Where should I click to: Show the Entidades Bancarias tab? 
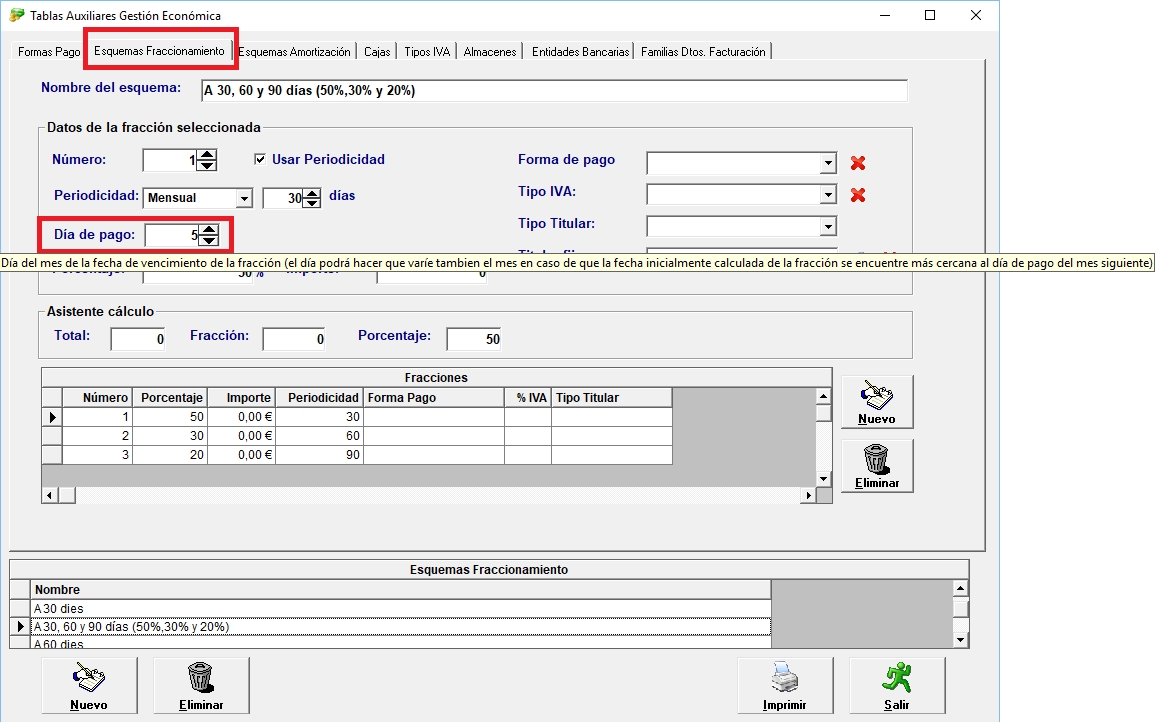pos(580,52)
